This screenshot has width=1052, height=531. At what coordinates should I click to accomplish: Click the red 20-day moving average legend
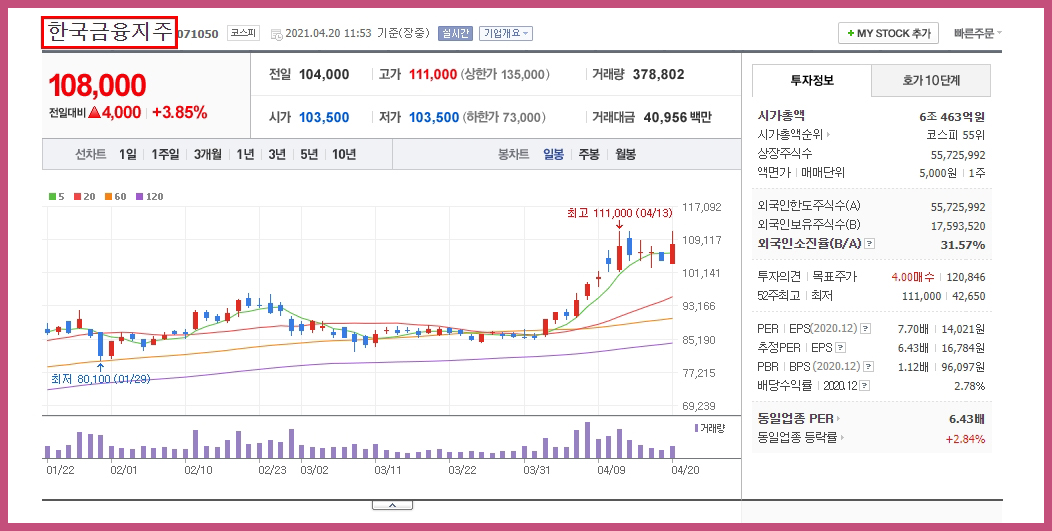click(x=85, y=197)
